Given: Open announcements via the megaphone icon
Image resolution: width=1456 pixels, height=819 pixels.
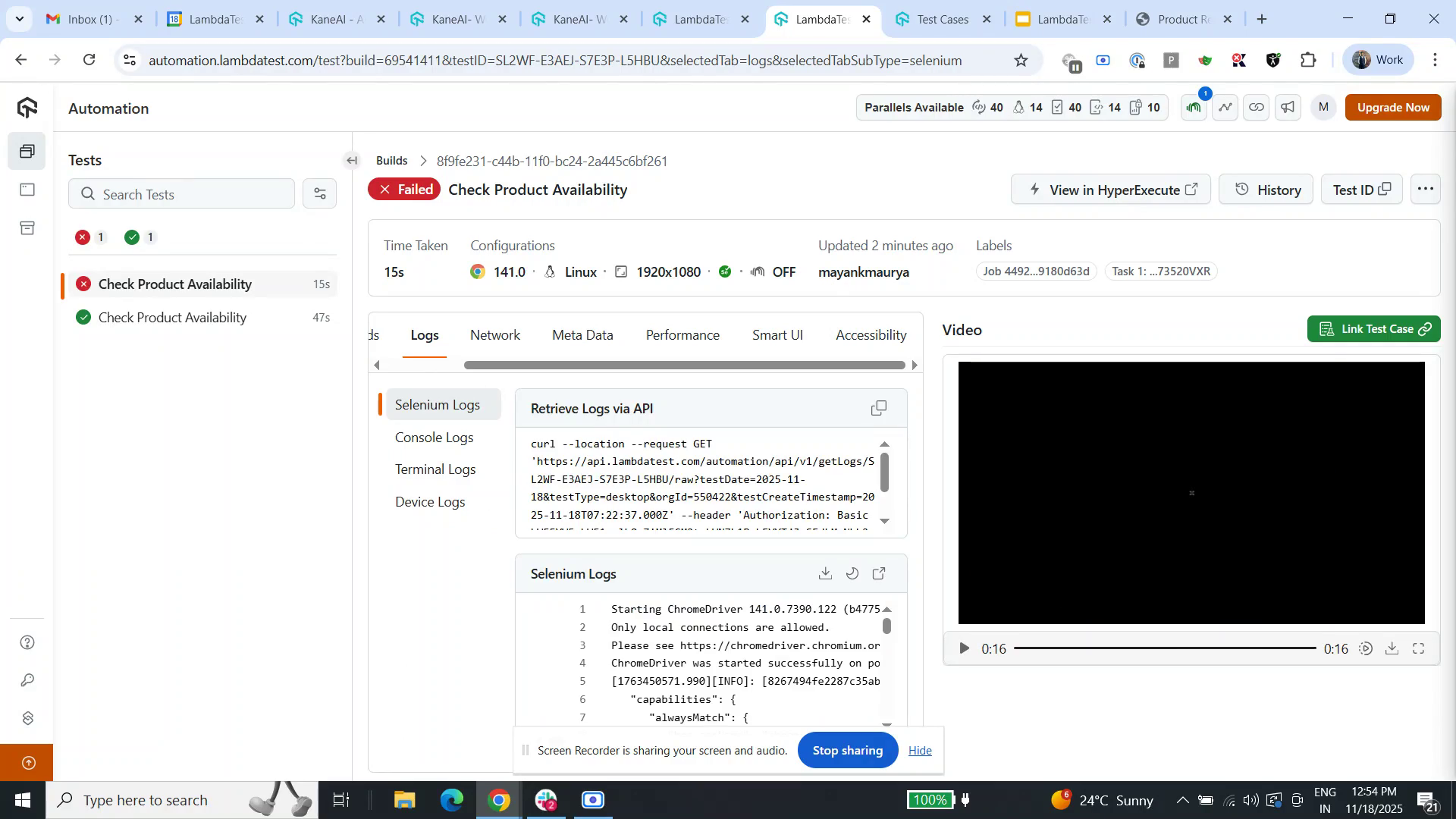Looking at the screenshot, I should [x=1287, y=107].
